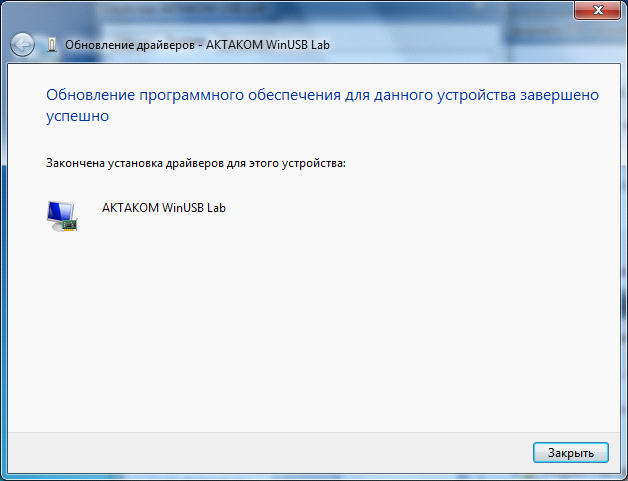Select the AKTAKOM WinUSB Lab device name
628x481 pixels.
pyautogui.click(x=164, y=208)
